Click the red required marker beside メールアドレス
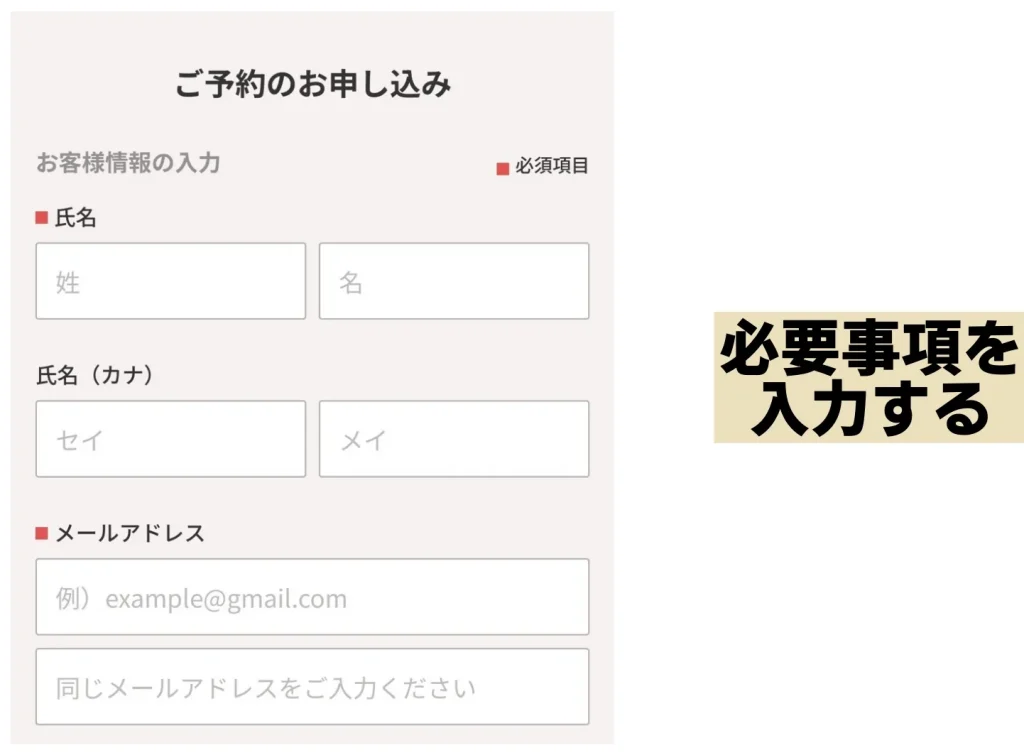Screen dimensions: 1024x755 [42, 534]
